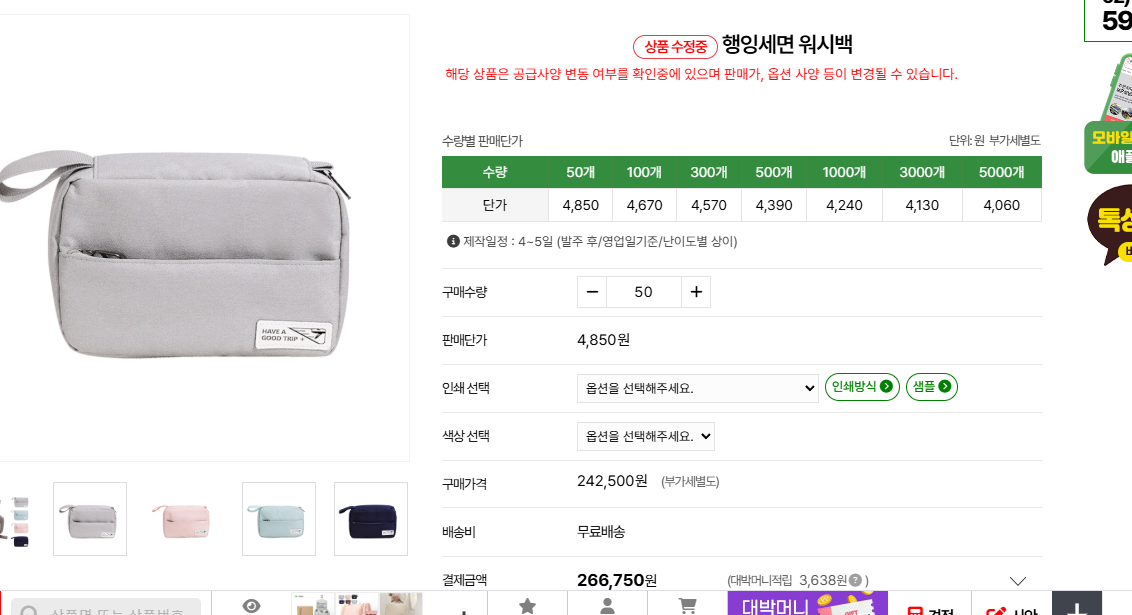The image size is (1132, 615).
Task: Select the gray pouch thumbnail
Action: click(x=90, y=519)
